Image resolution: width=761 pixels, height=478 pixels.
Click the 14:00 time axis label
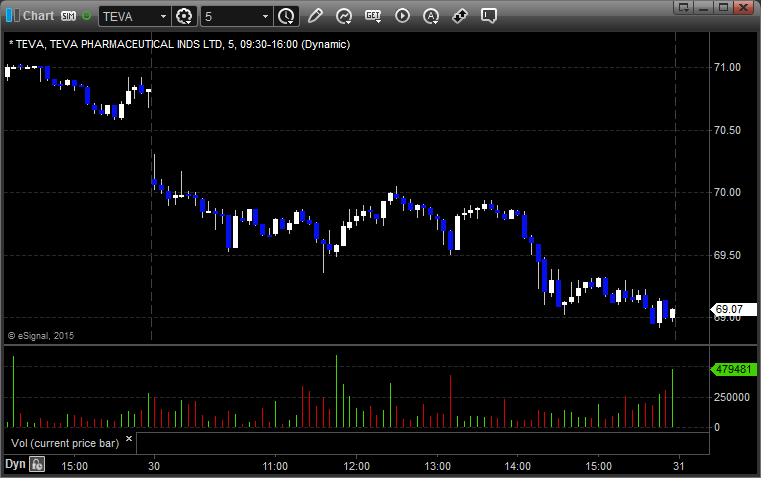(x=517, y=466)
